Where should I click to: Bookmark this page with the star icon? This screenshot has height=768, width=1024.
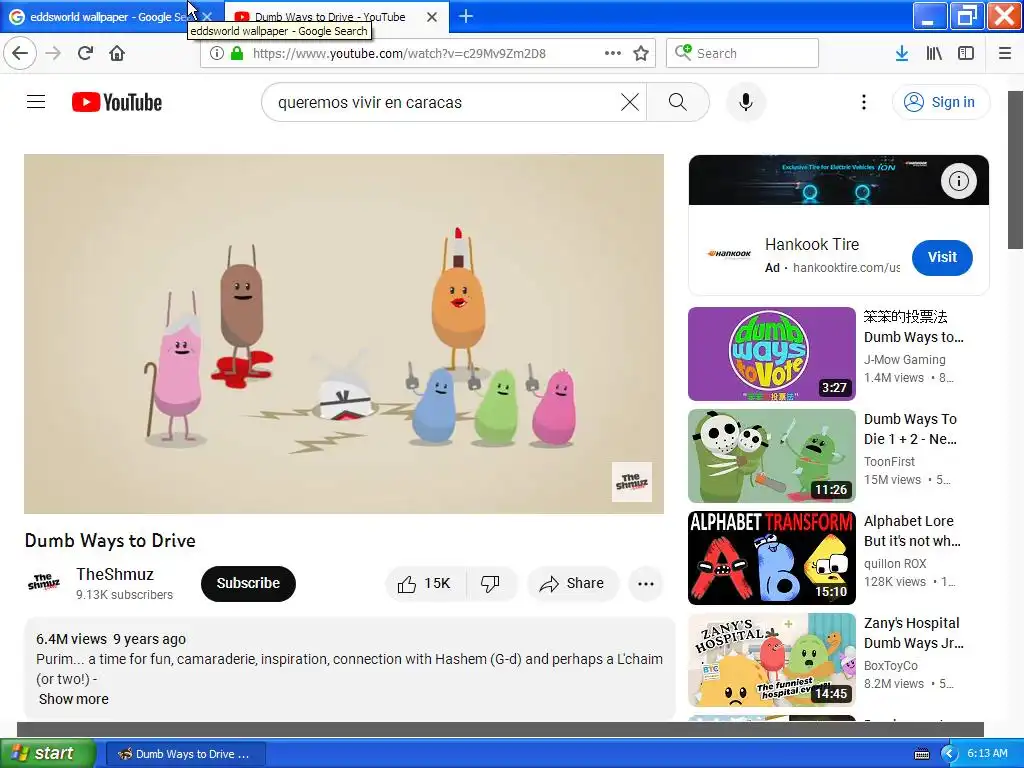tap(641, 53)
